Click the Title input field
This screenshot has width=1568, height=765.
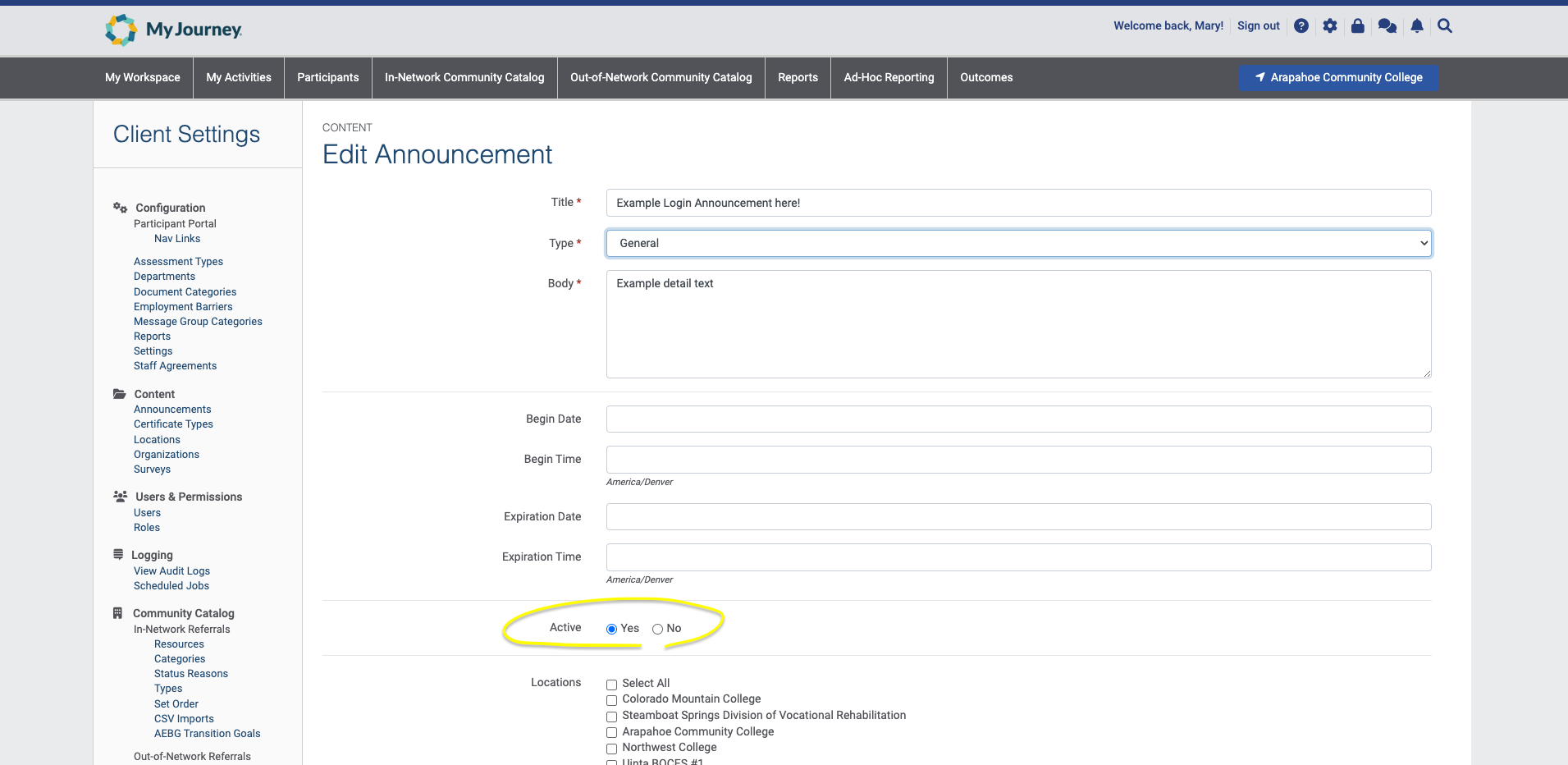(x=1018, y=203)
